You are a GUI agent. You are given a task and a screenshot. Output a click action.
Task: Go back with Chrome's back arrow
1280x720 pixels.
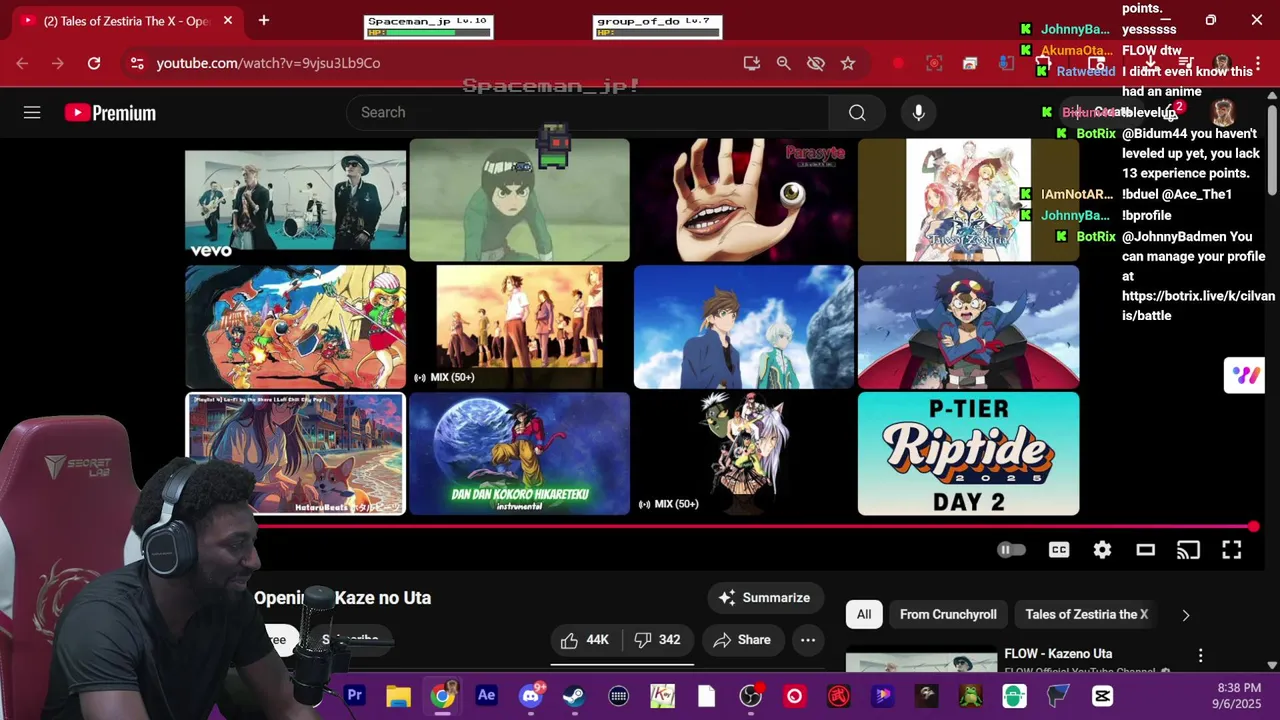22,63
